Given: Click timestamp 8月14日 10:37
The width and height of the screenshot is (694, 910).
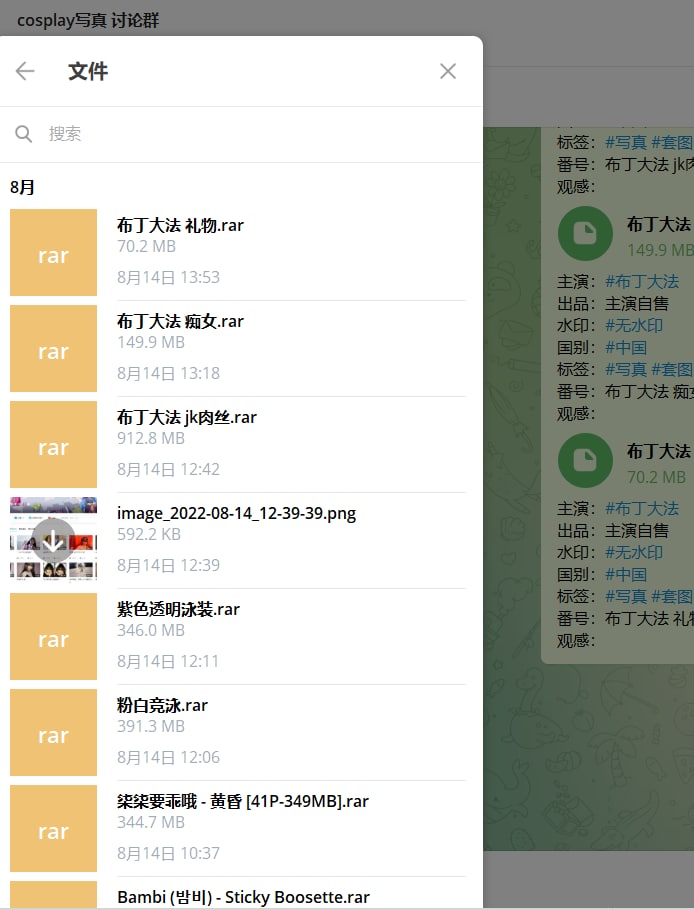Looking at the screenshot, I should point(168,853).
